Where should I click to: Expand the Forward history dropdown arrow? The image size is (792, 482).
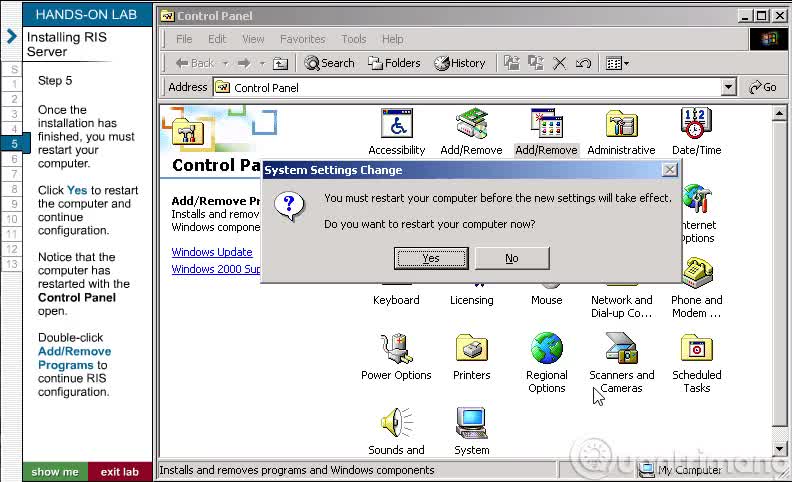262,64
